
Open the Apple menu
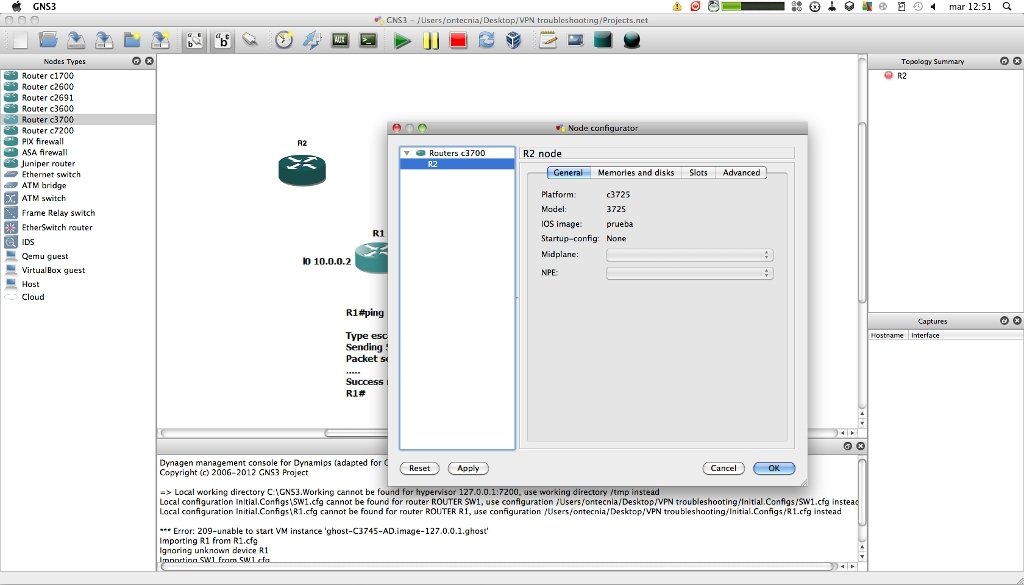point(17,7)
